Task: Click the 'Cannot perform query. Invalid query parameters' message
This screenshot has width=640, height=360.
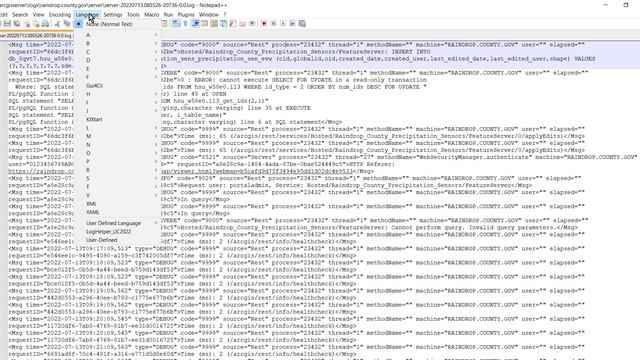Action: pos(473,228)
